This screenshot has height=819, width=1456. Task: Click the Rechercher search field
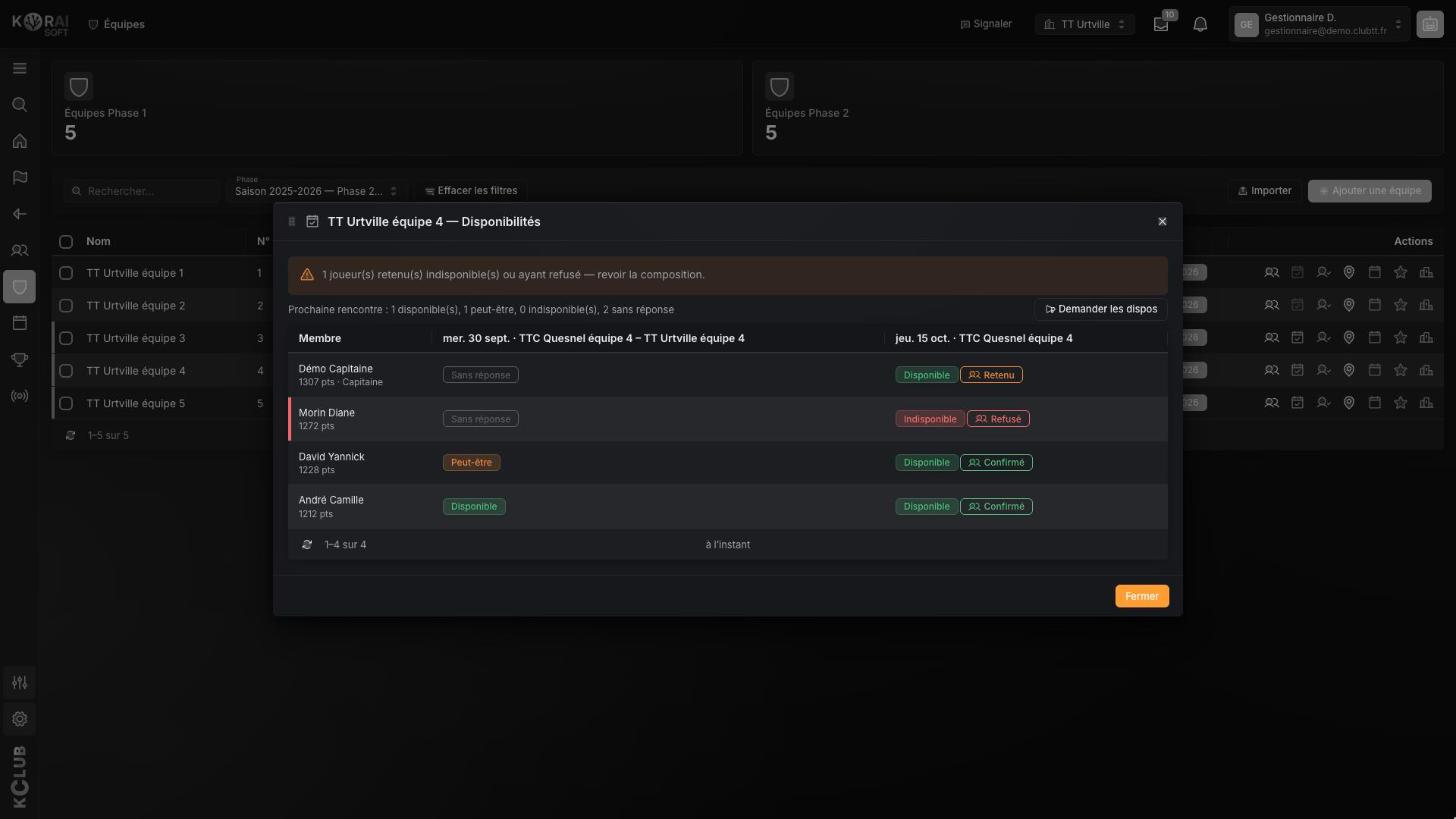click(142, 191)
